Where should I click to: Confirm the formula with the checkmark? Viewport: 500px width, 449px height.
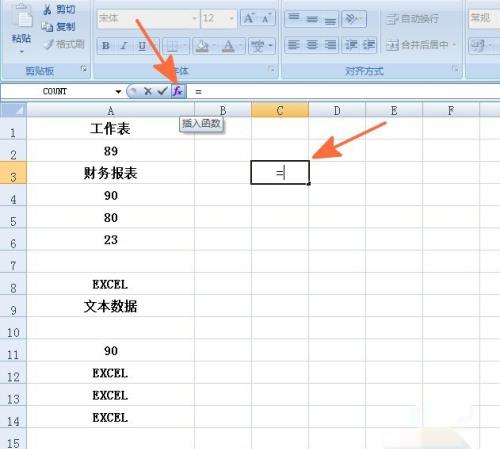(x=163, y=91)
